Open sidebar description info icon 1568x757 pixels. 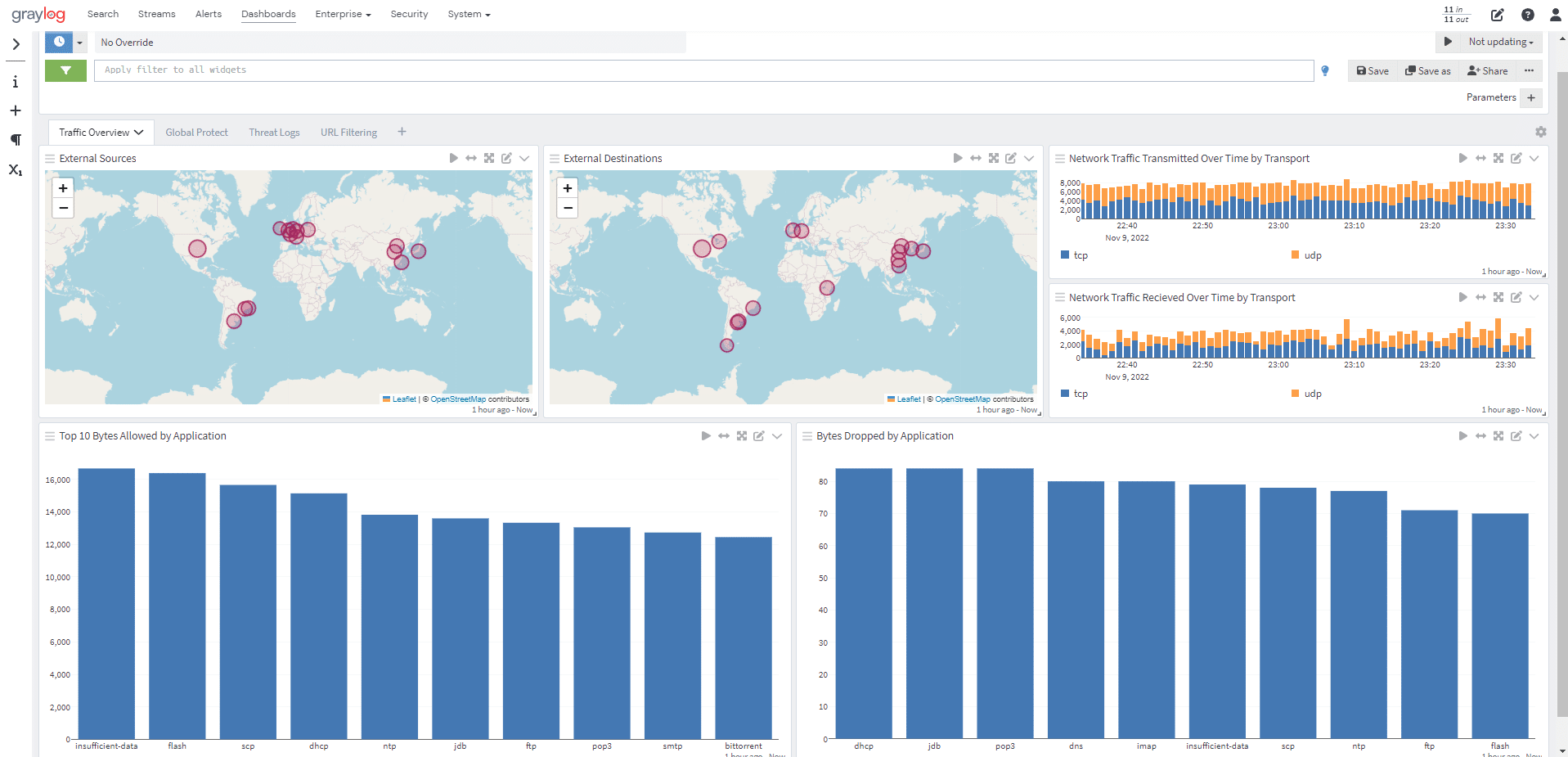(16, 82)
